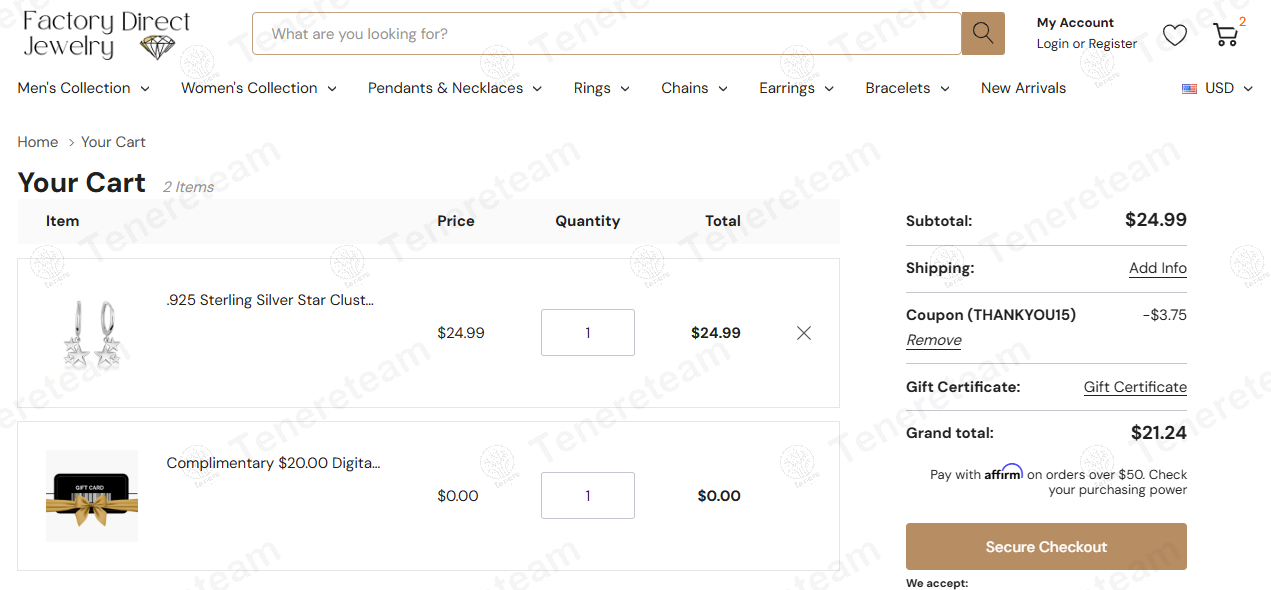Click Add Info for shipping
This screenshot has width=1271, height=590.
(1157, 268)
